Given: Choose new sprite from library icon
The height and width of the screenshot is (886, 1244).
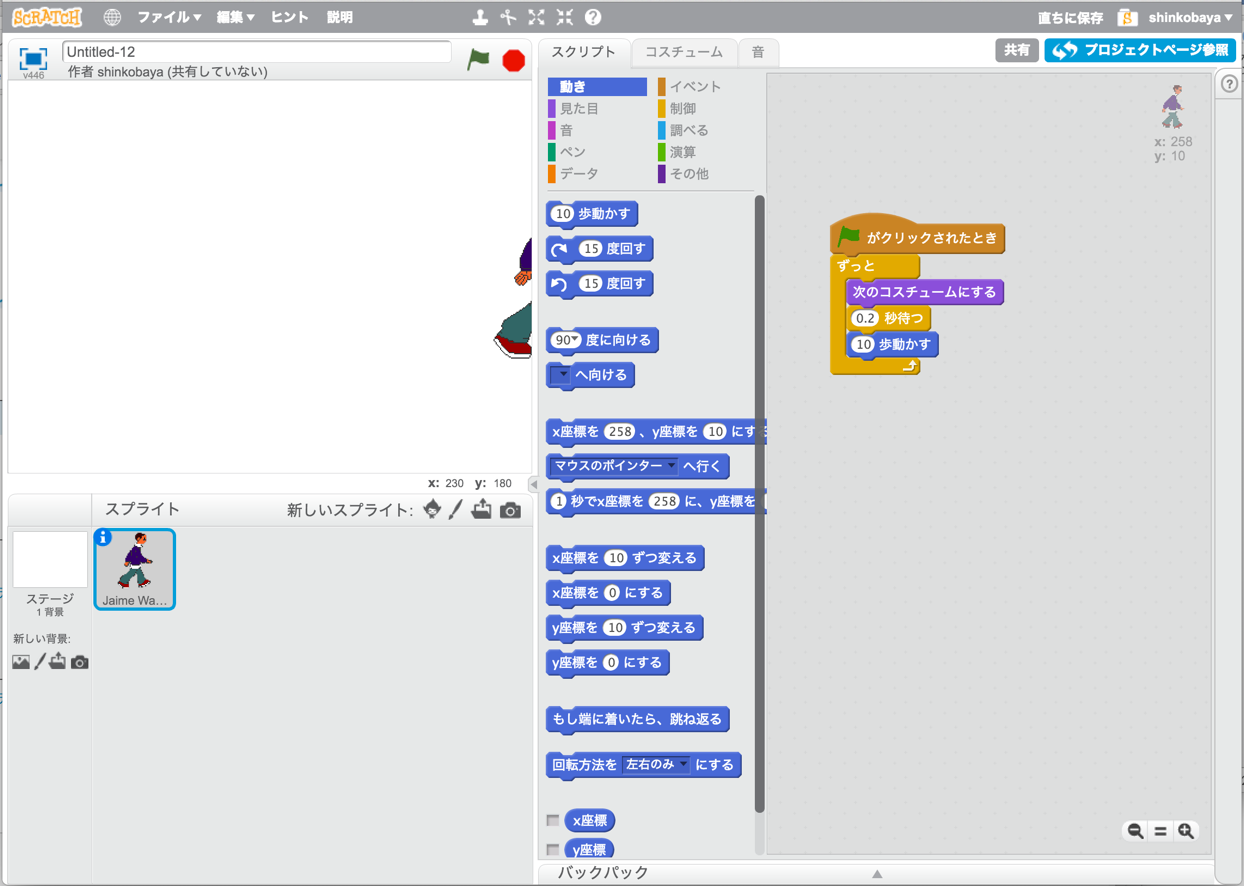Looking at the screenshot, I should point(432,510).
